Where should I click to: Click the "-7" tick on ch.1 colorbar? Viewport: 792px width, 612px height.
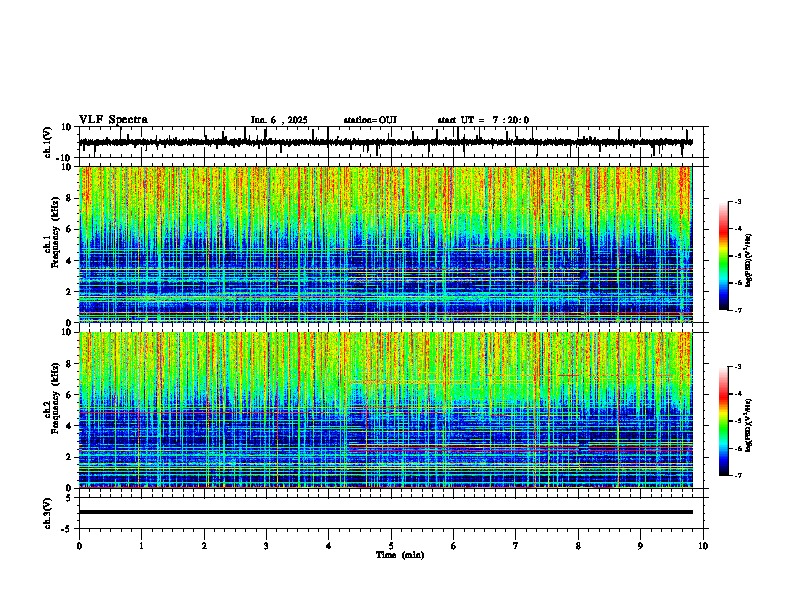point(738,311)
